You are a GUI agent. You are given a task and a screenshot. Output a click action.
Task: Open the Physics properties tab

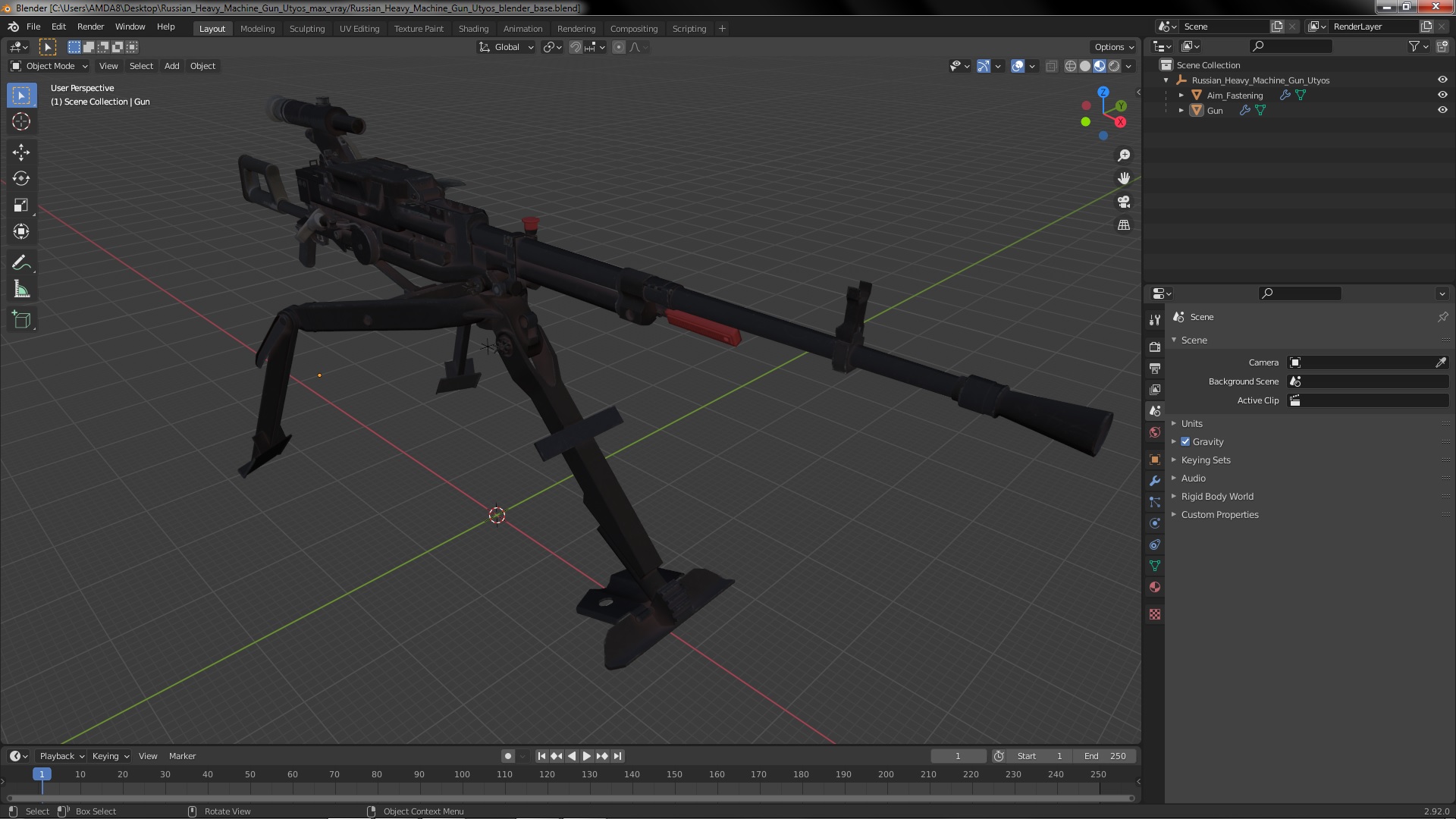1155,523
